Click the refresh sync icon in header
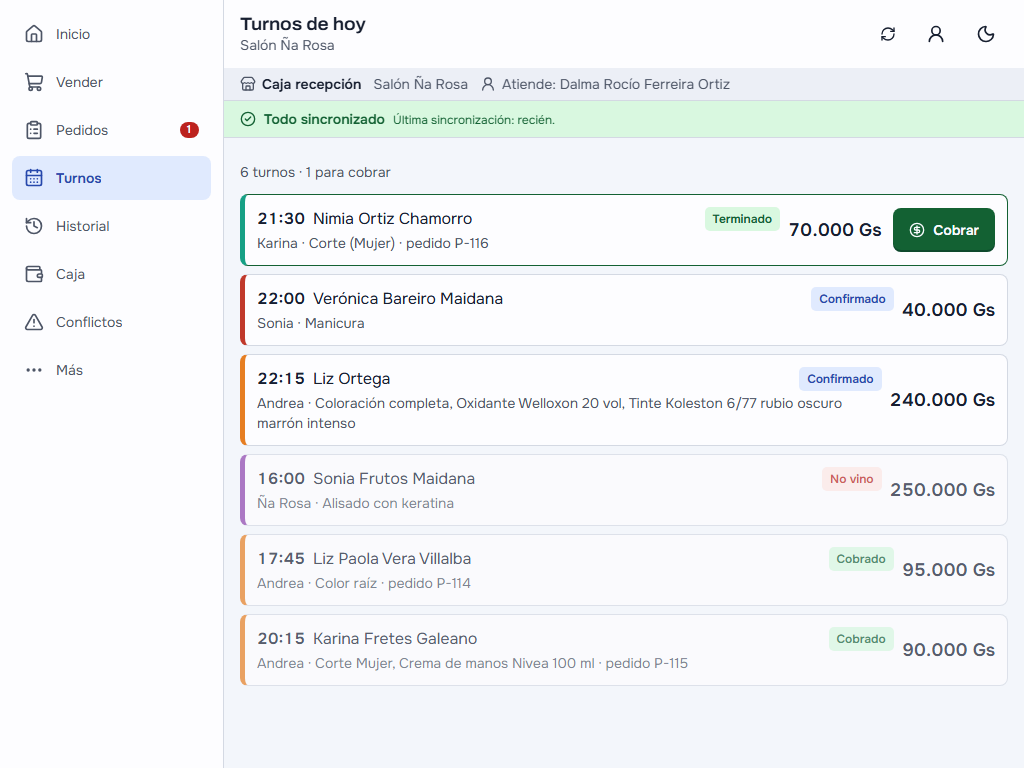This screenshot has width=1024, height=768. [888, 34]
